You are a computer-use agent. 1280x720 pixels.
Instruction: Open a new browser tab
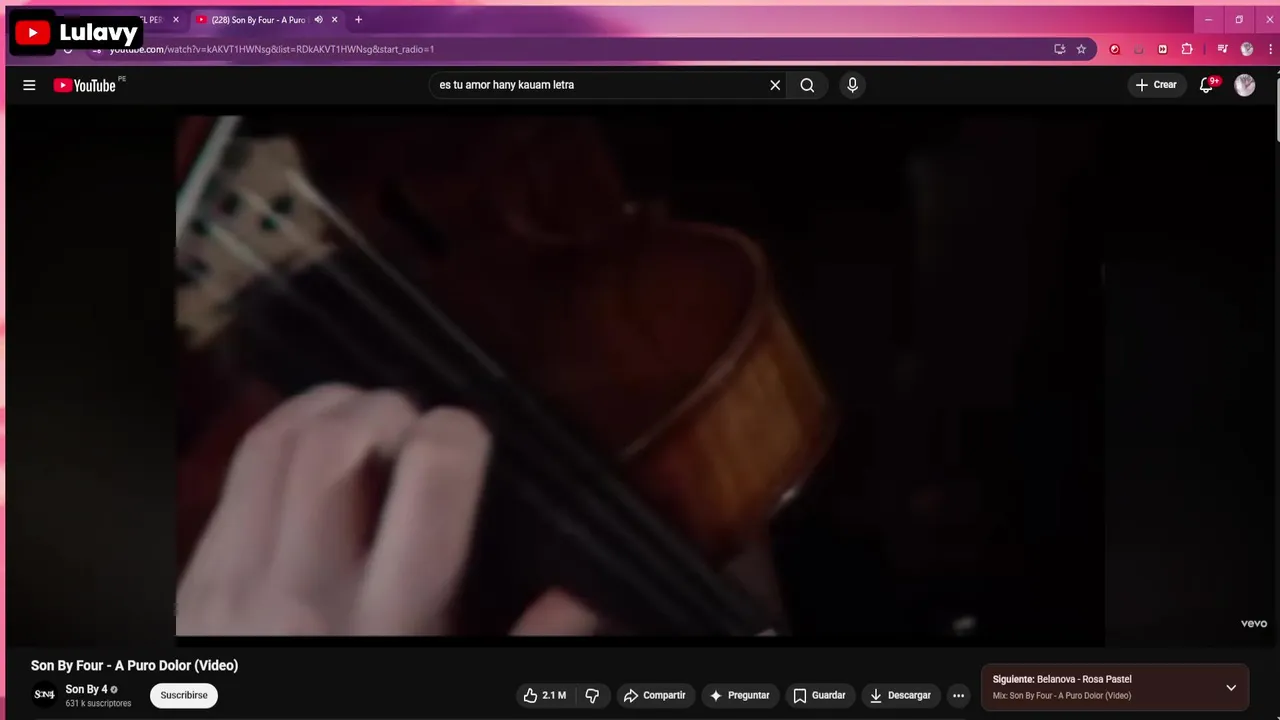[x=358, y=19]
